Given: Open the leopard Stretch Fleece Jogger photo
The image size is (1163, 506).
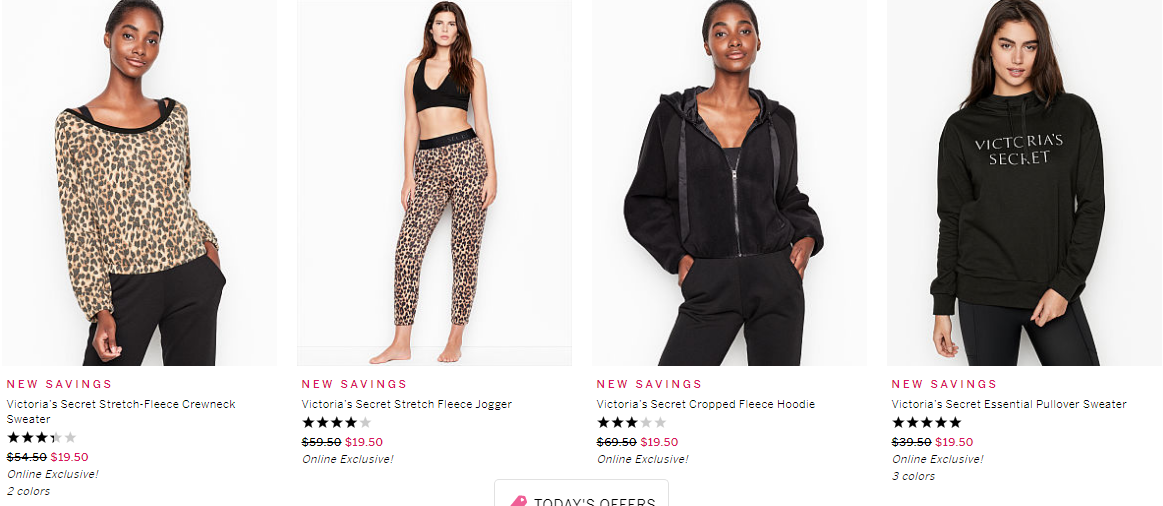Looking at the screenshot, I should pyautogui.click(x=435, y=183).
